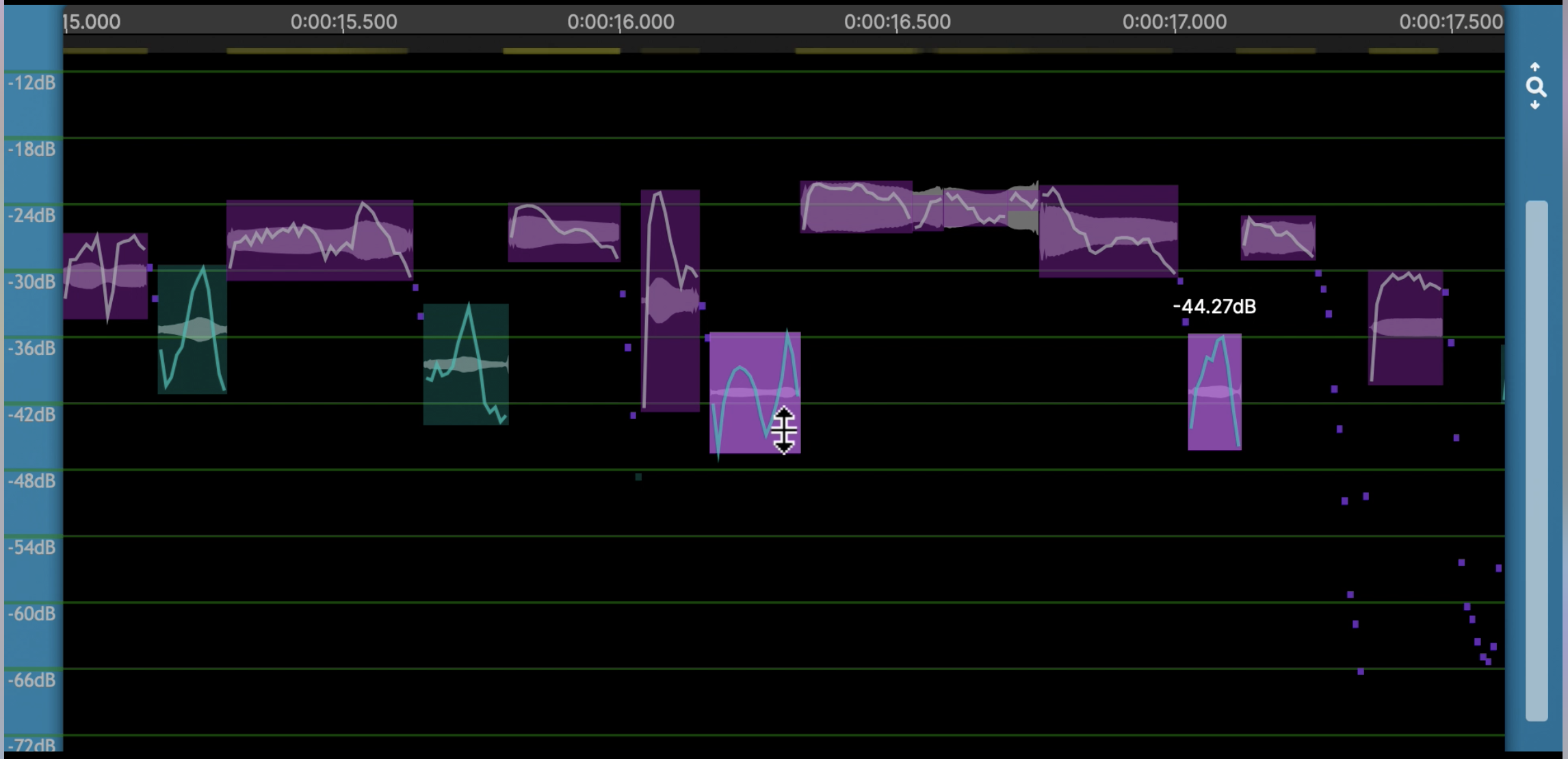Click the -48dB label on the level scale
1568x759 pixels.
(x=32, y=481)
